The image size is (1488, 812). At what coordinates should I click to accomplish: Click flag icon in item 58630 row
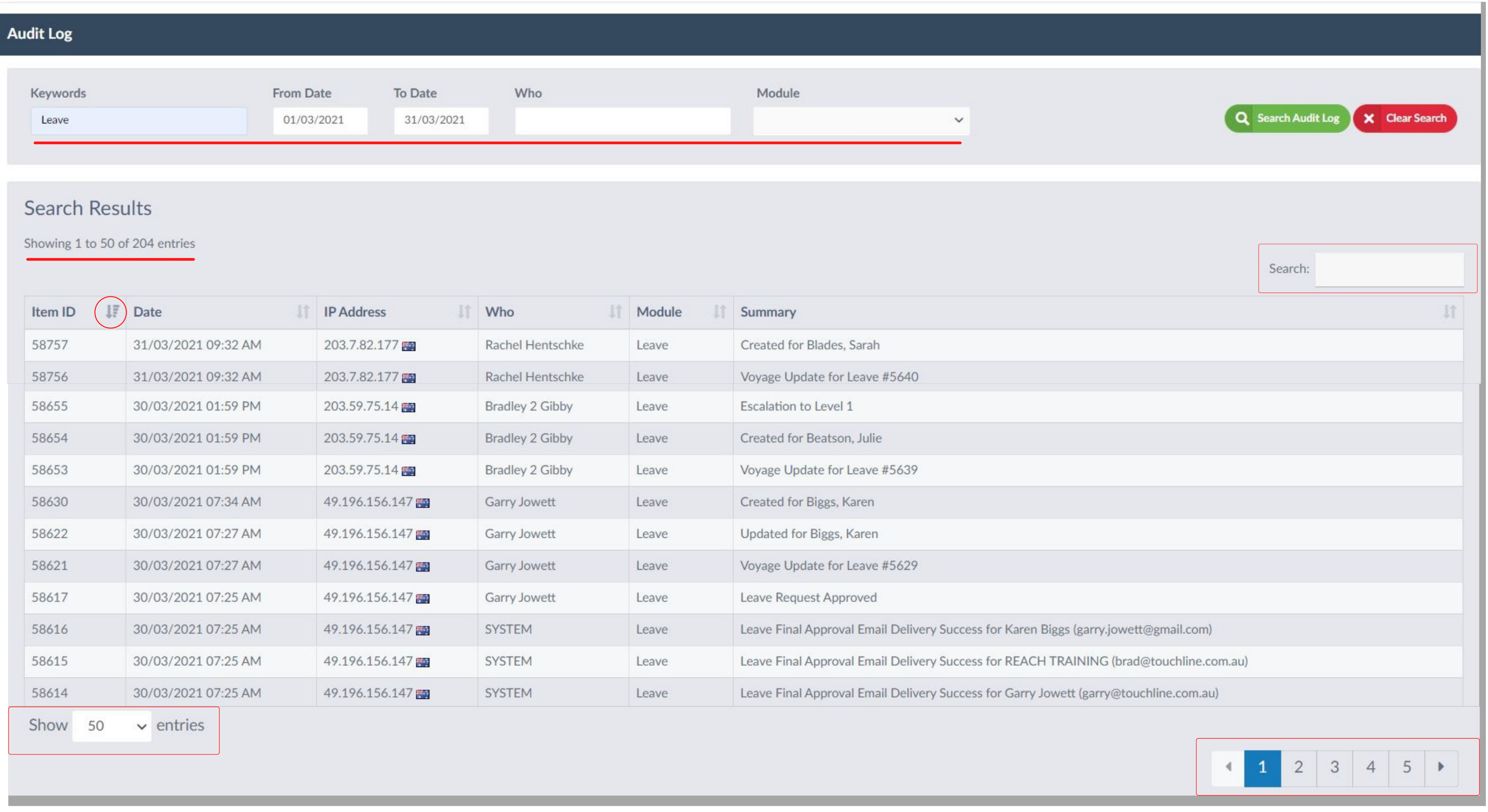click(423, 503)
